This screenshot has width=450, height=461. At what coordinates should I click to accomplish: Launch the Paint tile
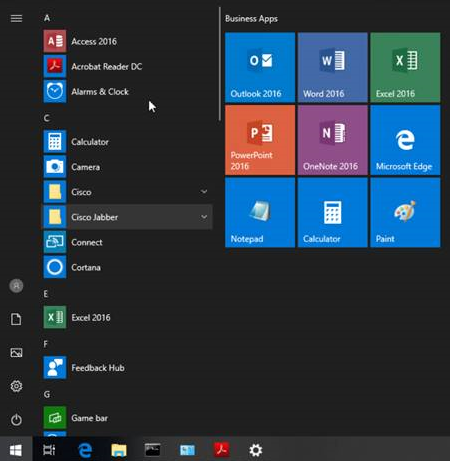(x=405, y=213)
